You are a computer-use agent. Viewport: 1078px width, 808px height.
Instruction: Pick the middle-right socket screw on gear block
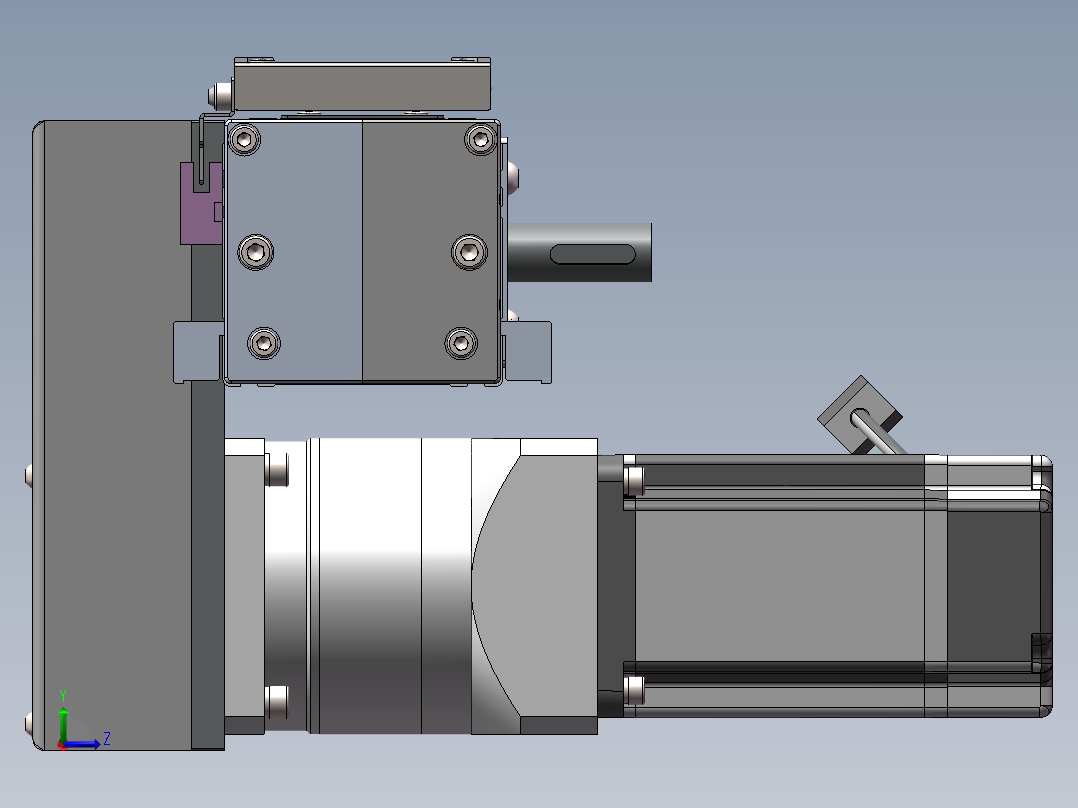click(x=470, y=252)
